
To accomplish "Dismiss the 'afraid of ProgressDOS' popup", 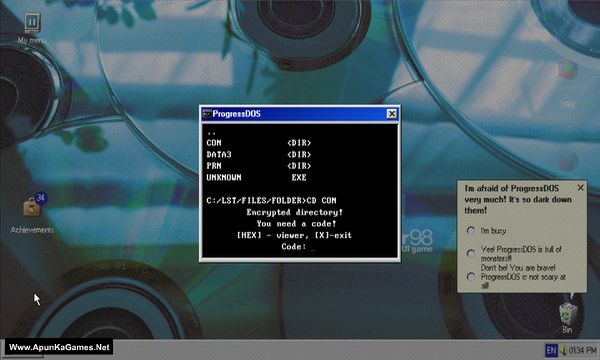I will (580, 187).
